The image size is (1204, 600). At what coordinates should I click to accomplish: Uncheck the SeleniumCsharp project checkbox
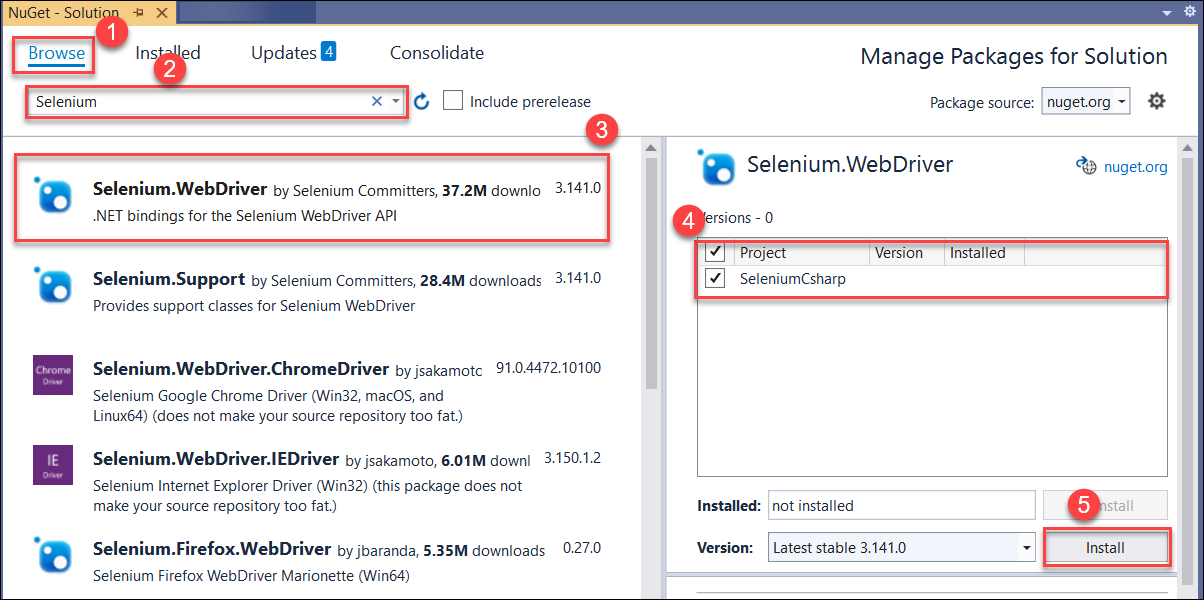[x=715, y=279]
